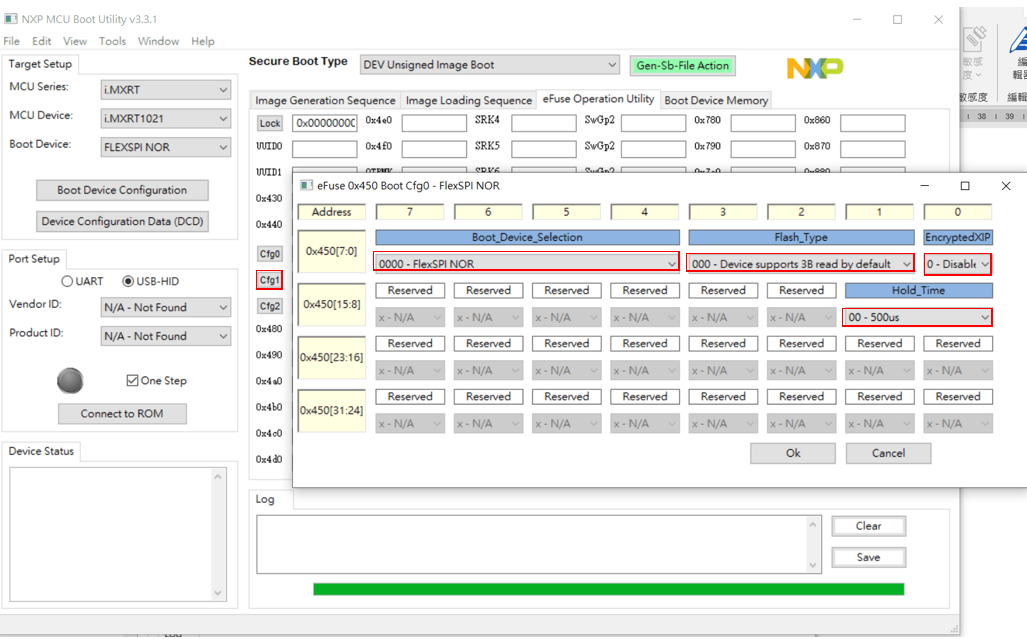
Task: Click the 0x450[15:8] address cell
Action: (x=331, y=304)
